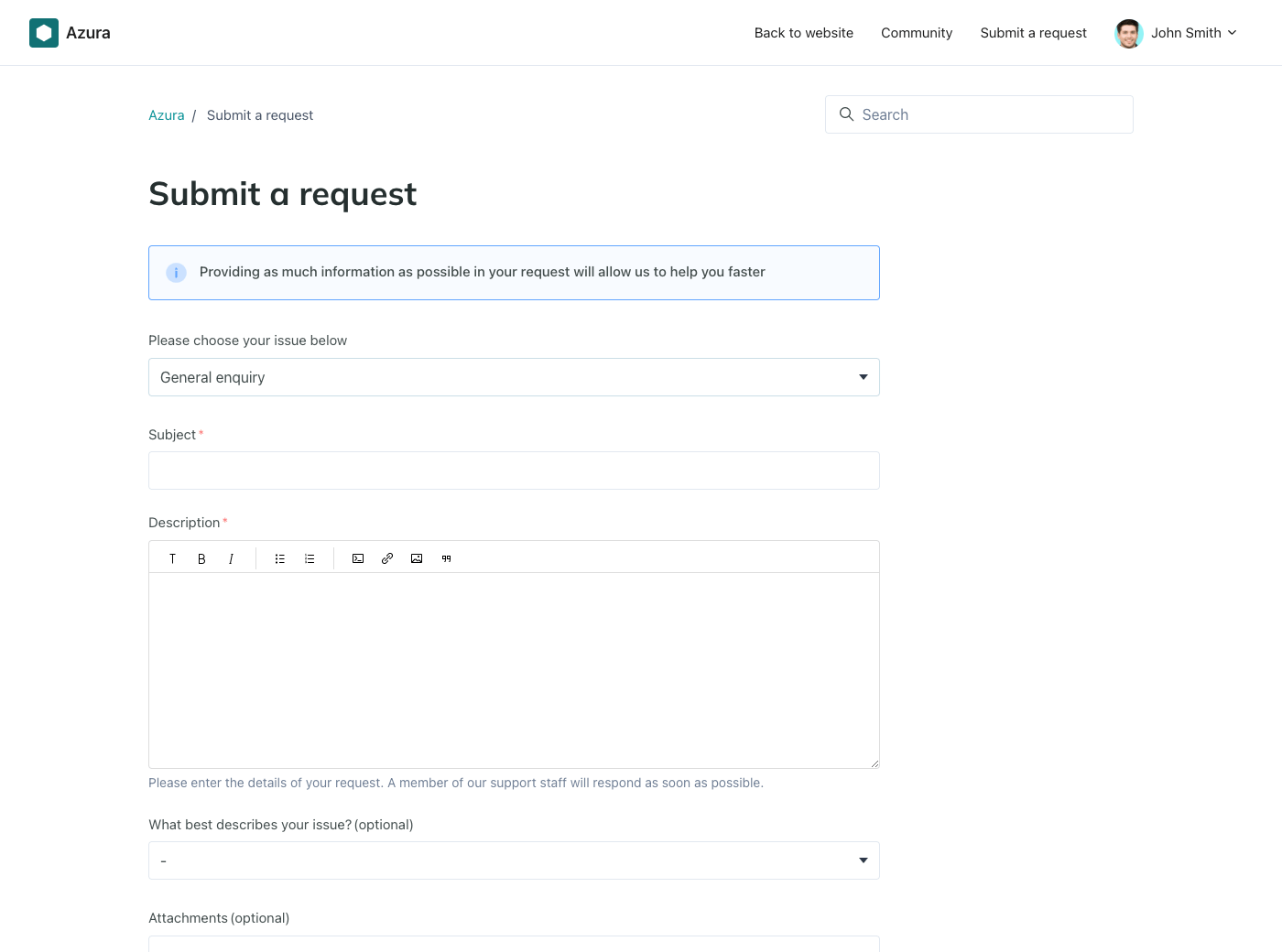Viewport: 1282px width, 952px height.
Task: Add a hyperlink using the link icon
Action: click(387, 558)
